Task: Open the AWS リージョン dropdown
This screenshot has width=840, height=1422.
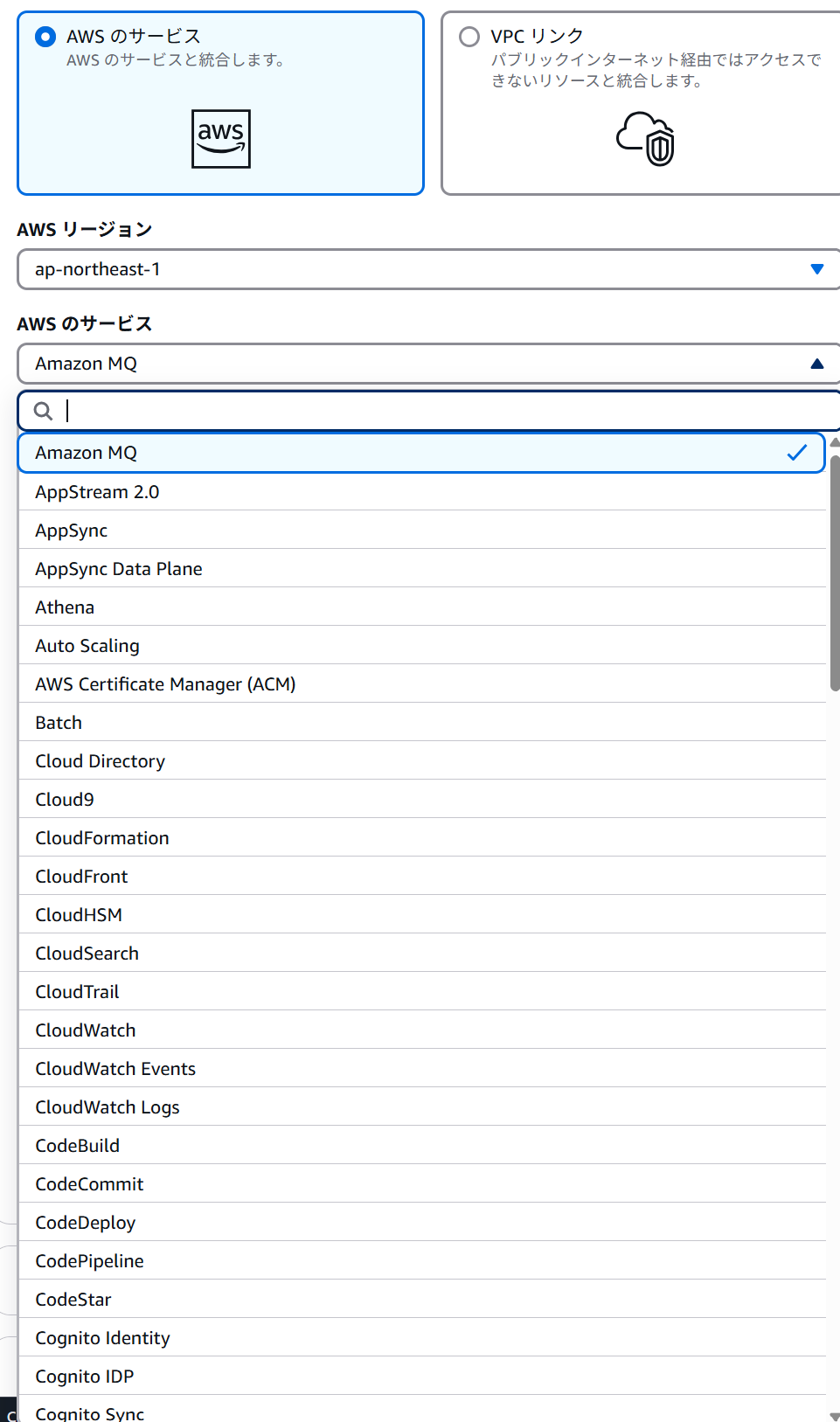Action: point(428,269)
